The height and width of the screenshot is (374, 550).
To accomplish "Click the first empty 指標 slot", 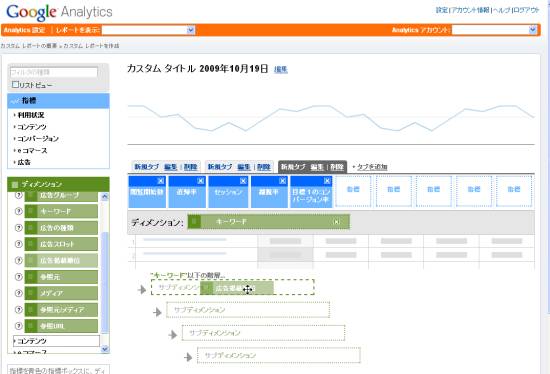I will tap(353, 191).
